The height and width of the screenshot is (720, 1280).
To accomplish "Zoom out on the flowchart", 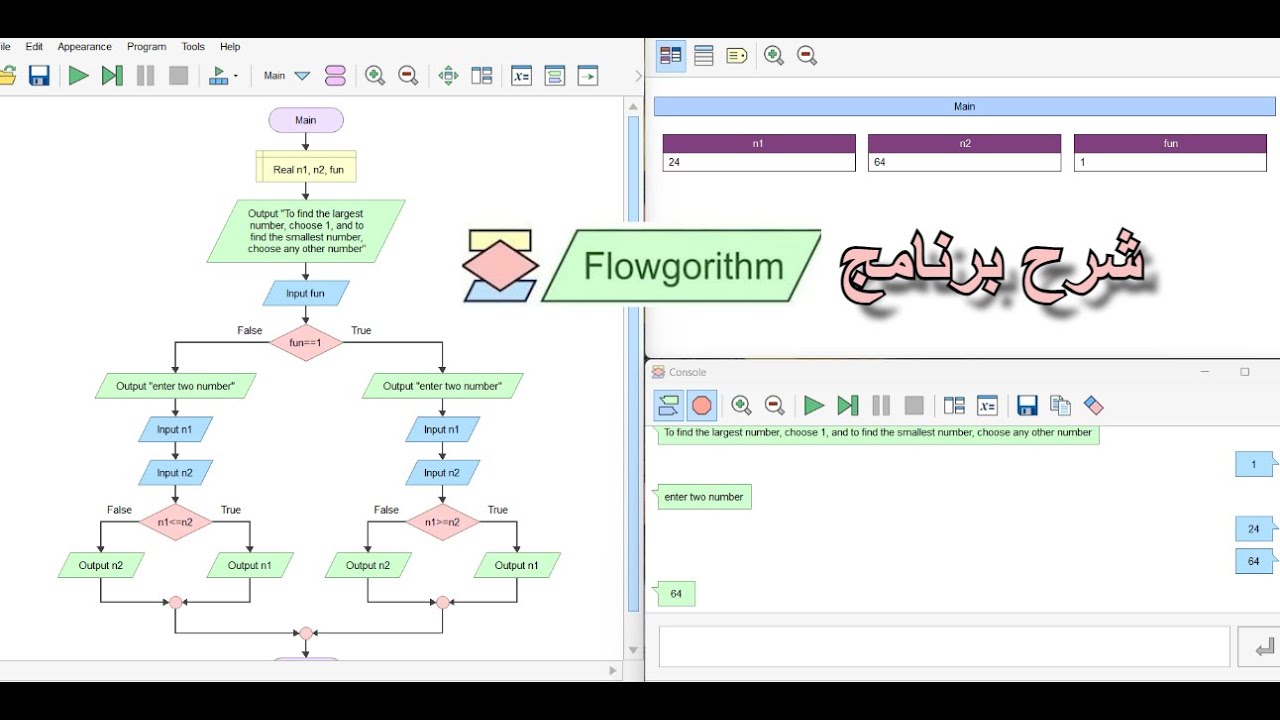I will click(x=408, y=75).
